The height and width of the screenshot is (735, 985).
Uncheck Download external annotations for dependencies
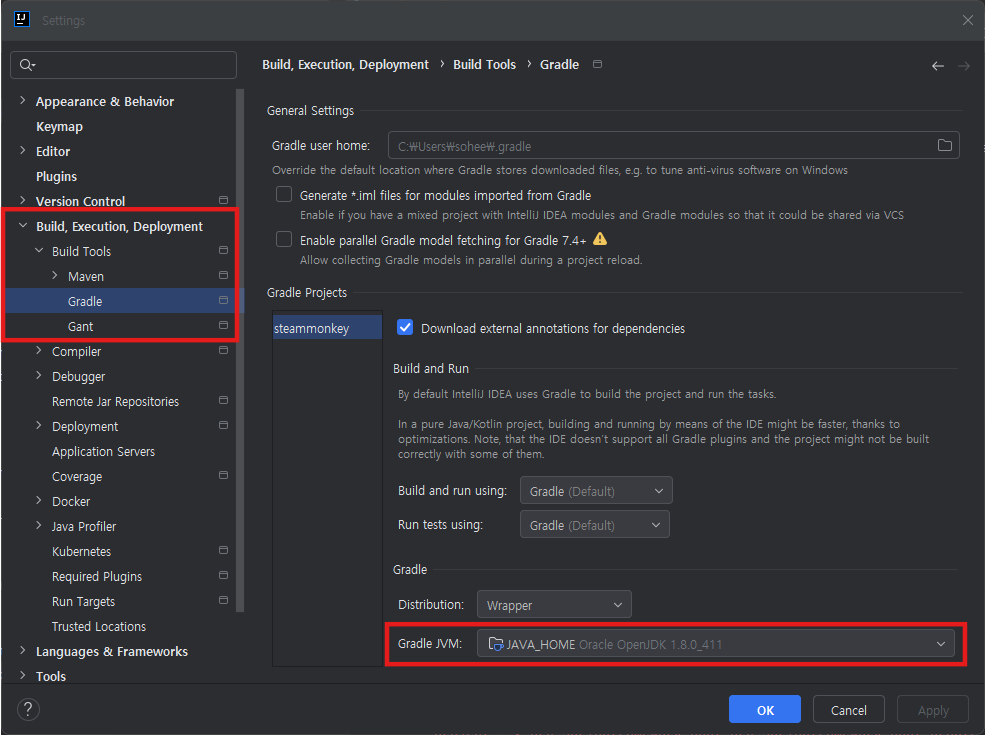point(405,327)
